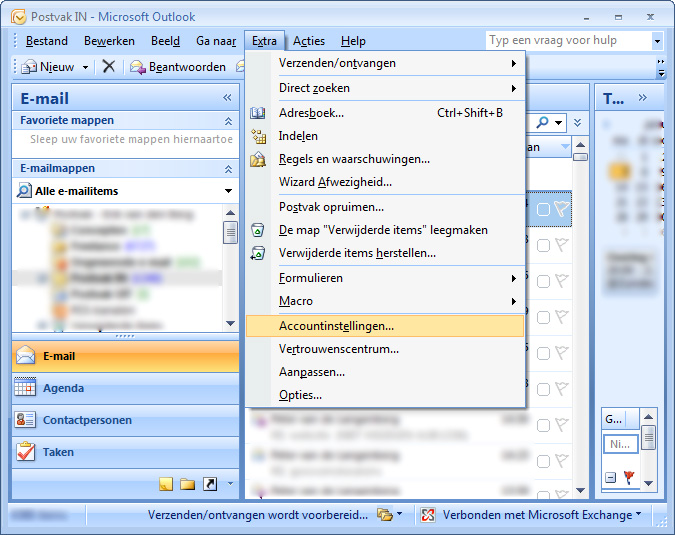Open the Macro submenu
Screen dimensions: 675x535
click(x=385, y=301)
